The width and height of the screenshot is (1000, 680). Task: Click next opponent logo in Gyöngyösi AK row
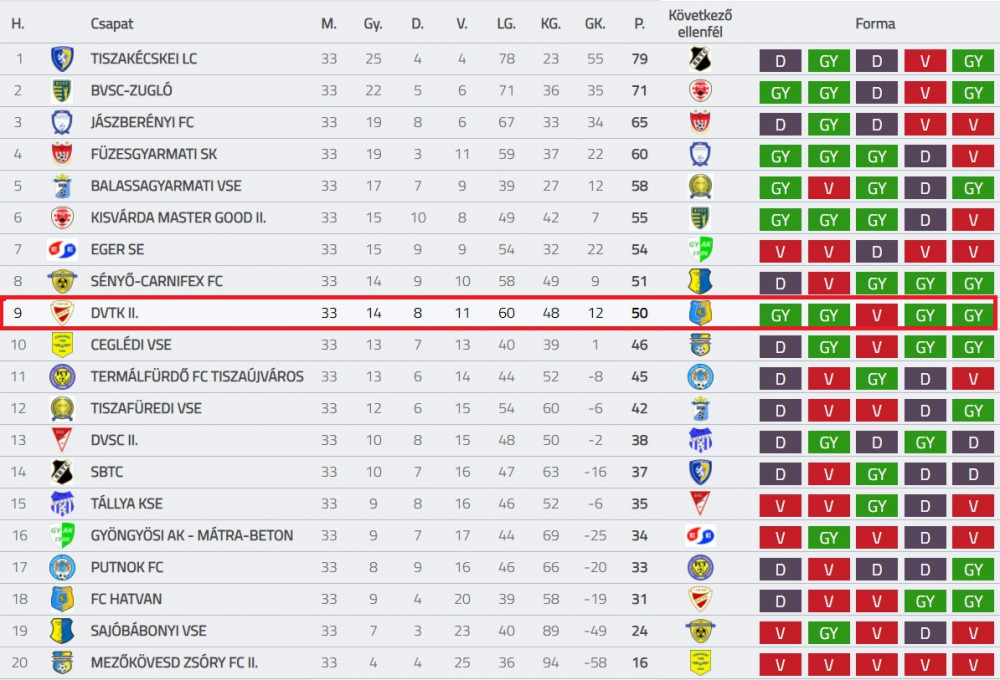click(700, 536)
